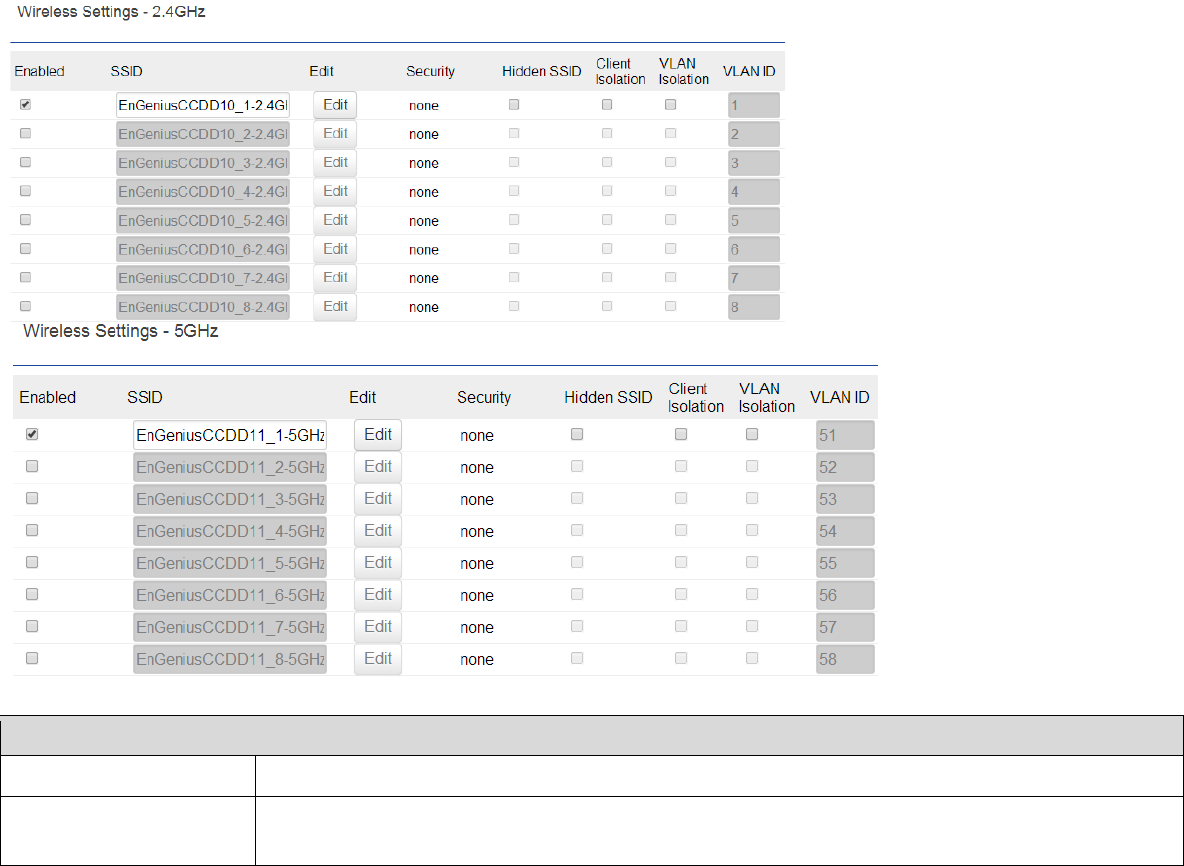Toggle VLAN Isolation for EnGeniusCCDD10_8-2.4GHz

coord(671,307)
